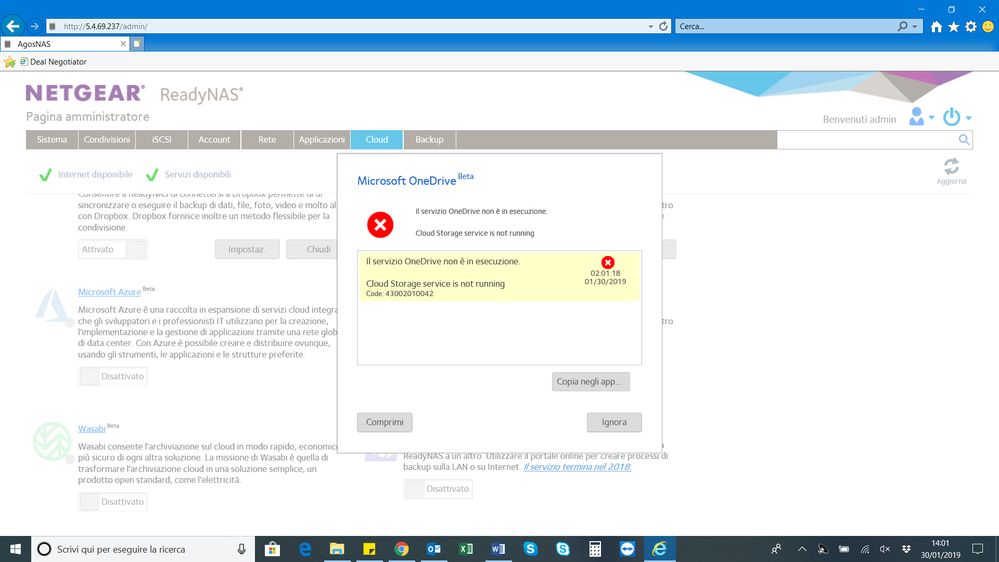
Task: Open the address bar dropdown arrow
Action: 650,27
